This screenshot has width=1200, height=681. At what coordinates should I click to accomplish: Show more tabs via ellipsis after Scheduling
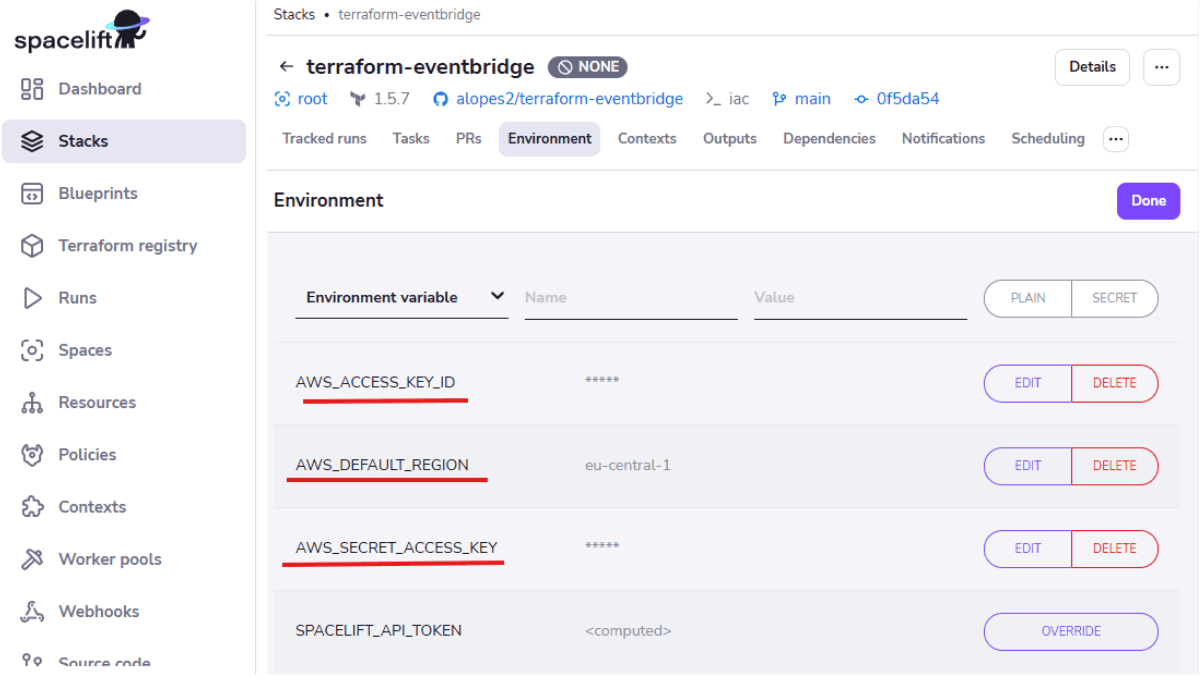click(1116, 139)
